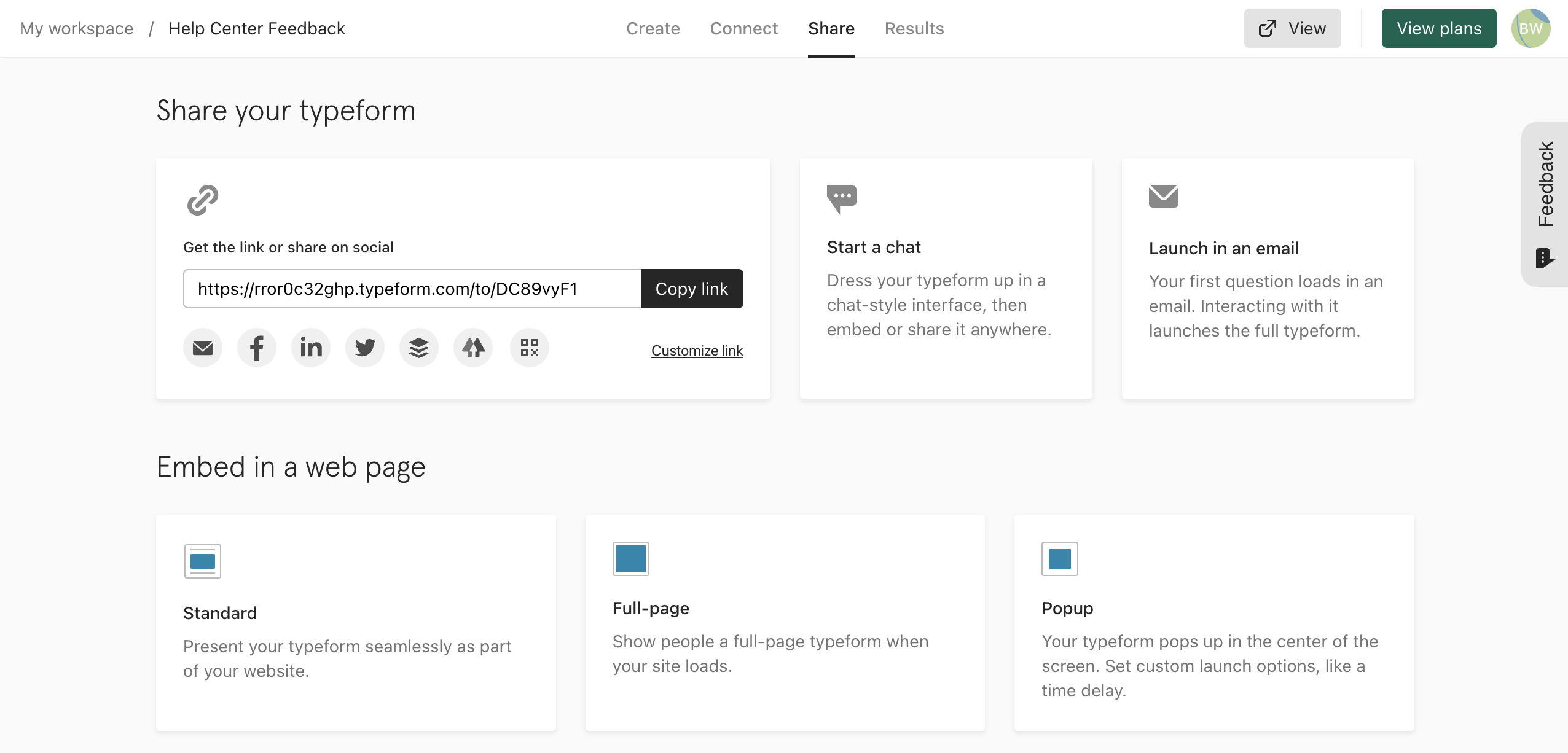Click the typeform URL field

[x=412, y=289]
